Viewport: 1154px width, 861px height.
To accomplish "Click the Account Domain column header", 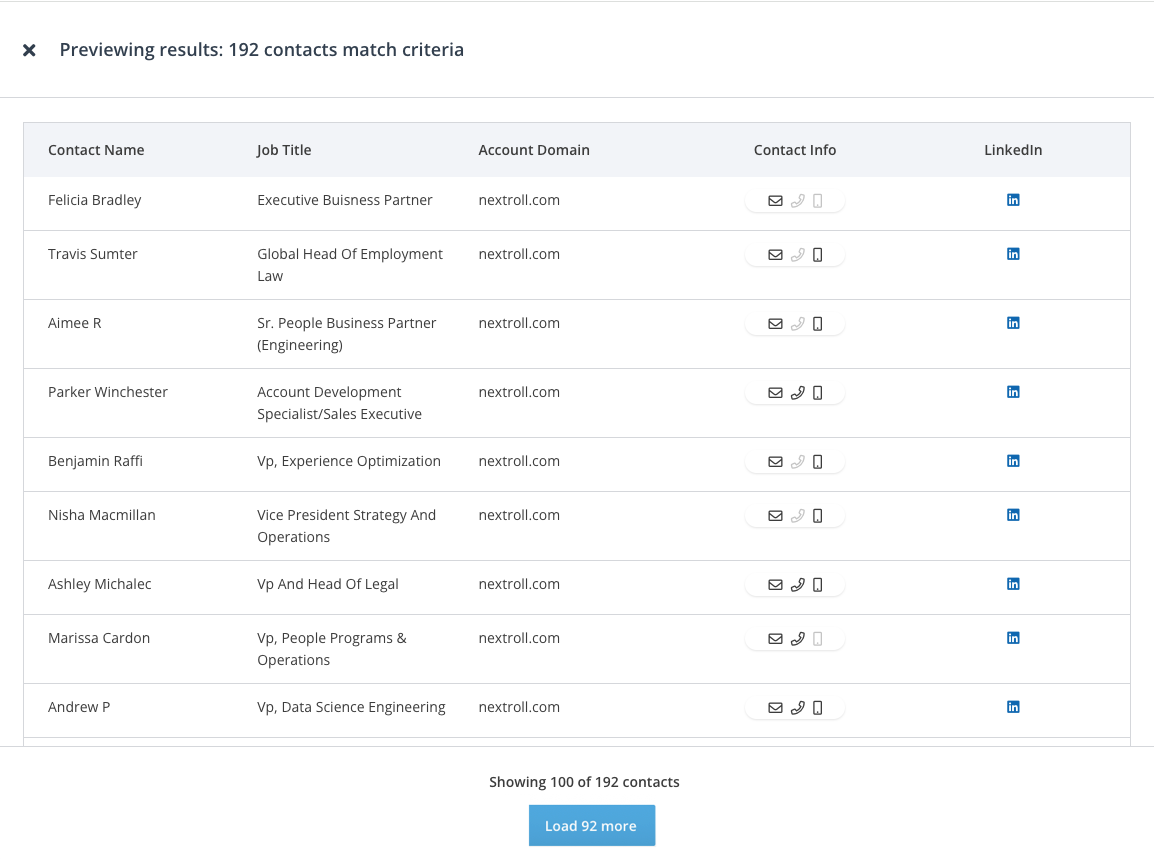I will 534,150.
